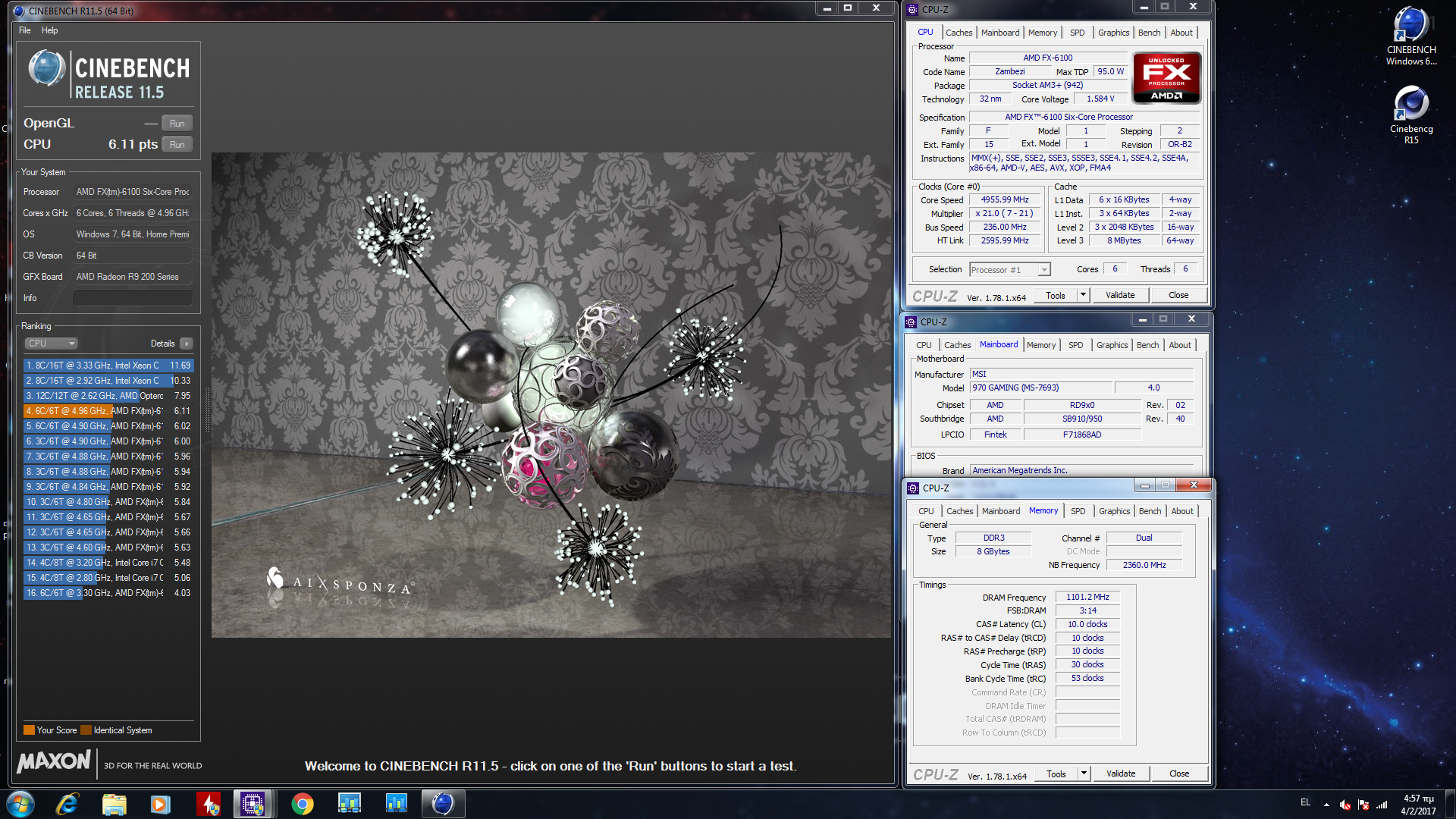Click the MAXON logo at bottom left

click(x=55, y=761)
